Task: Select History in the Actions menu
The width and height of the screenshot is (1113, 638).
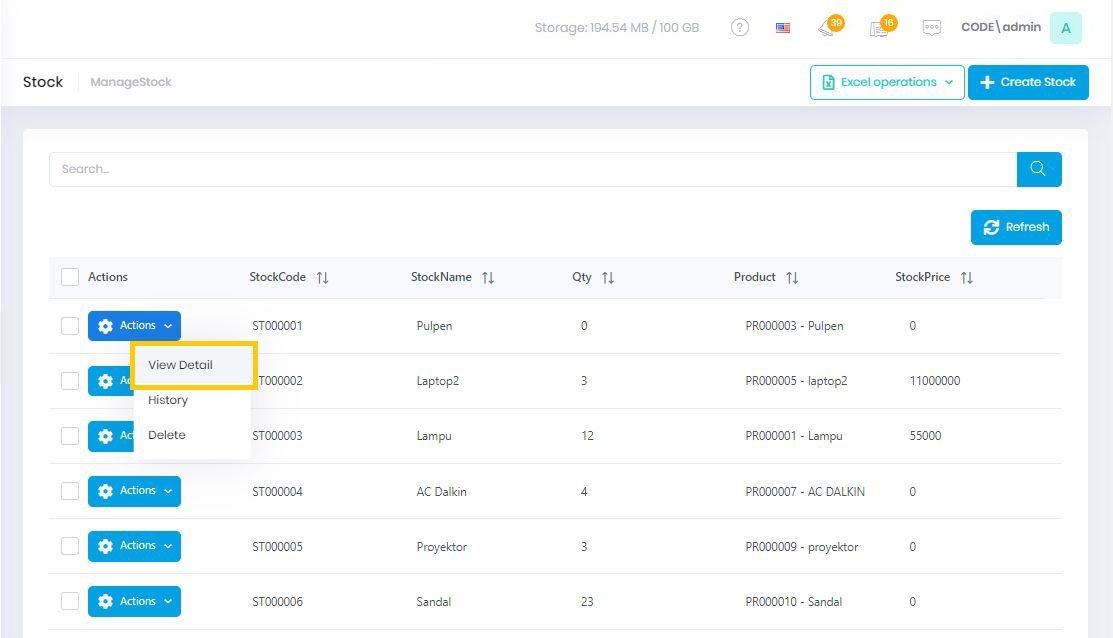Action: pos(168,400)
